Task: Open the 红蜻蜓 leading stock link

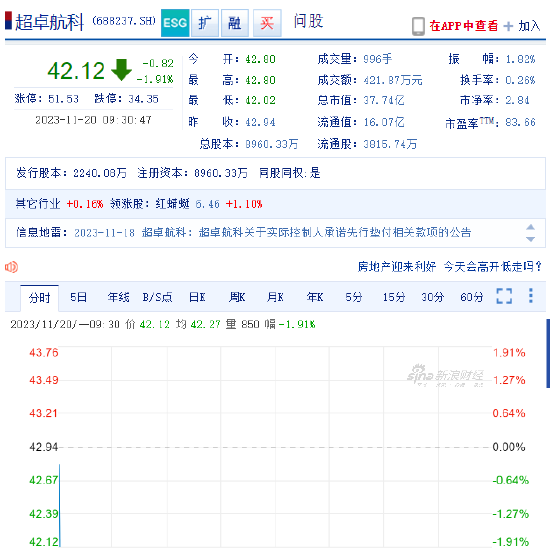Action: tap(172, 204)
